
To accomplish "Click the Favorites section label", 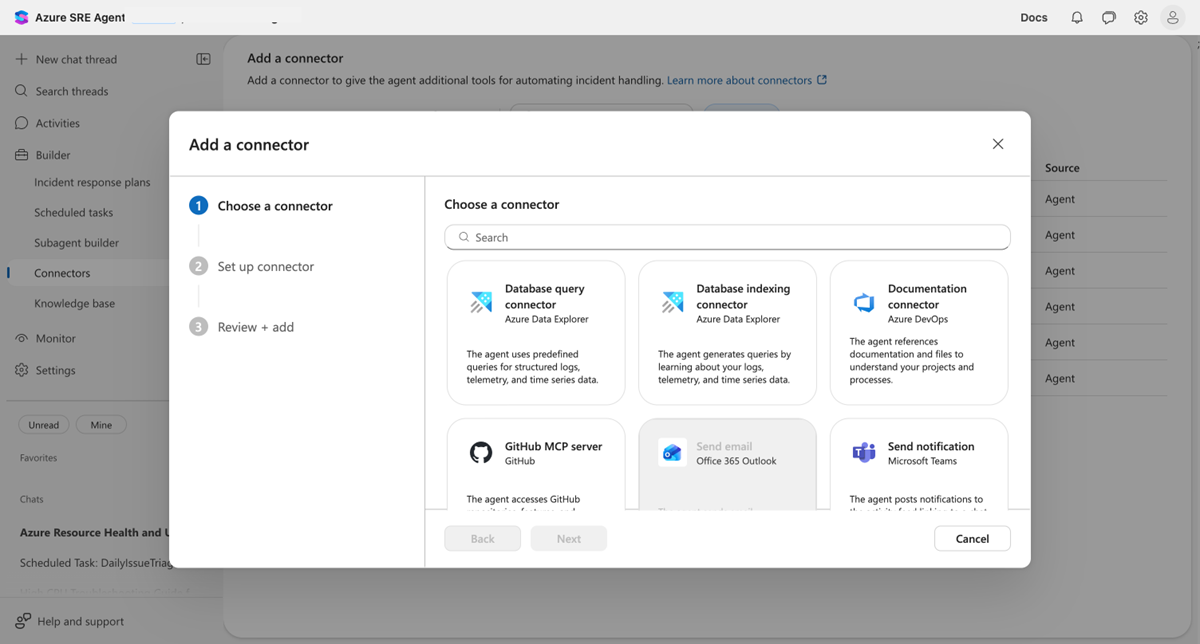I will [x=39, y=458].
